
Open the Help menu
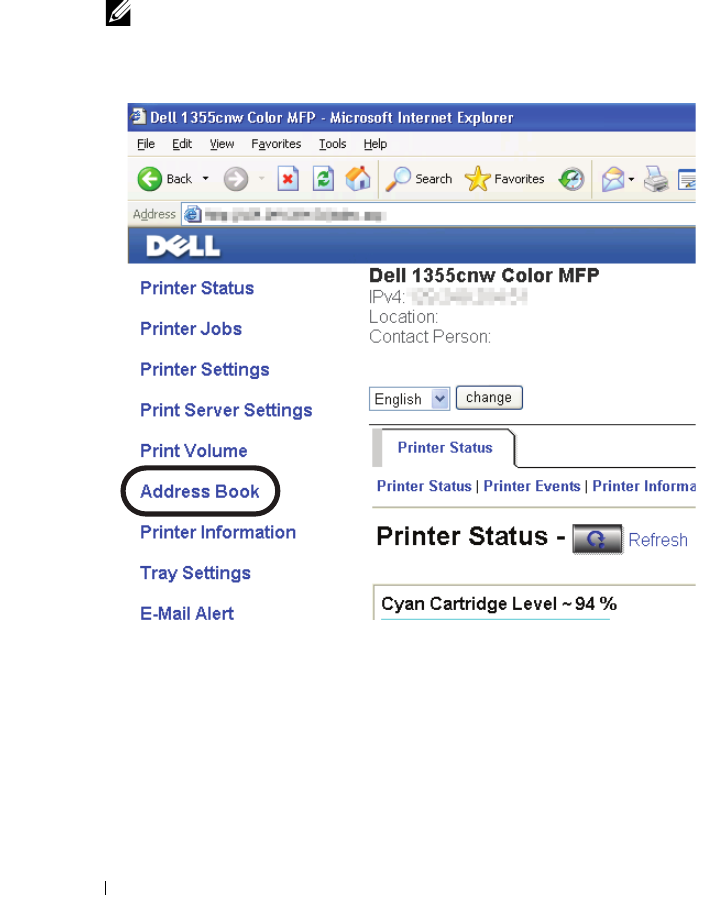(375, 144)
